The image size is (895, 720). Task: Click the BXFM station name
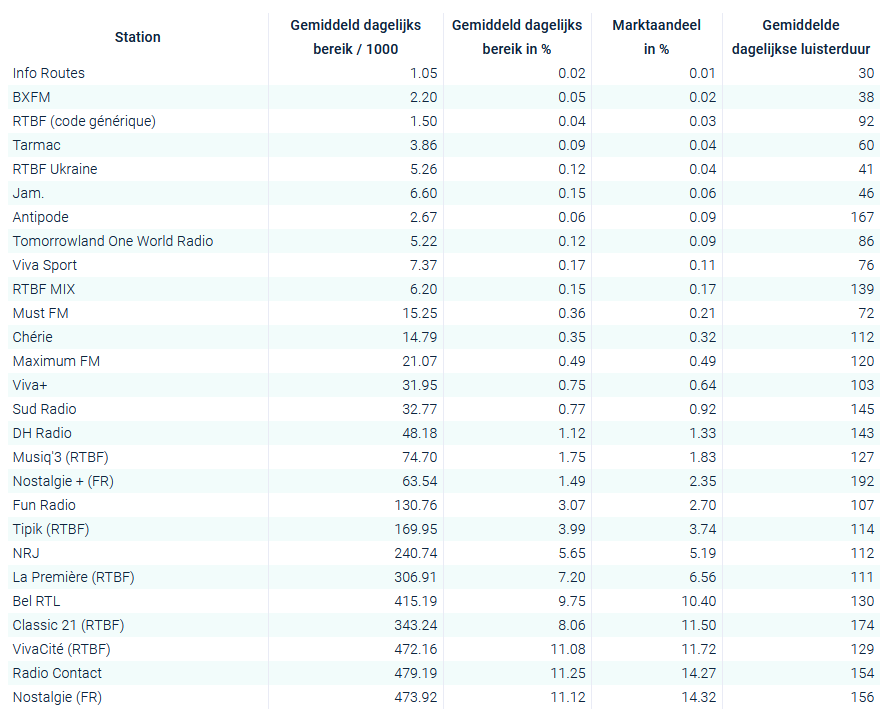pos(31,97)
